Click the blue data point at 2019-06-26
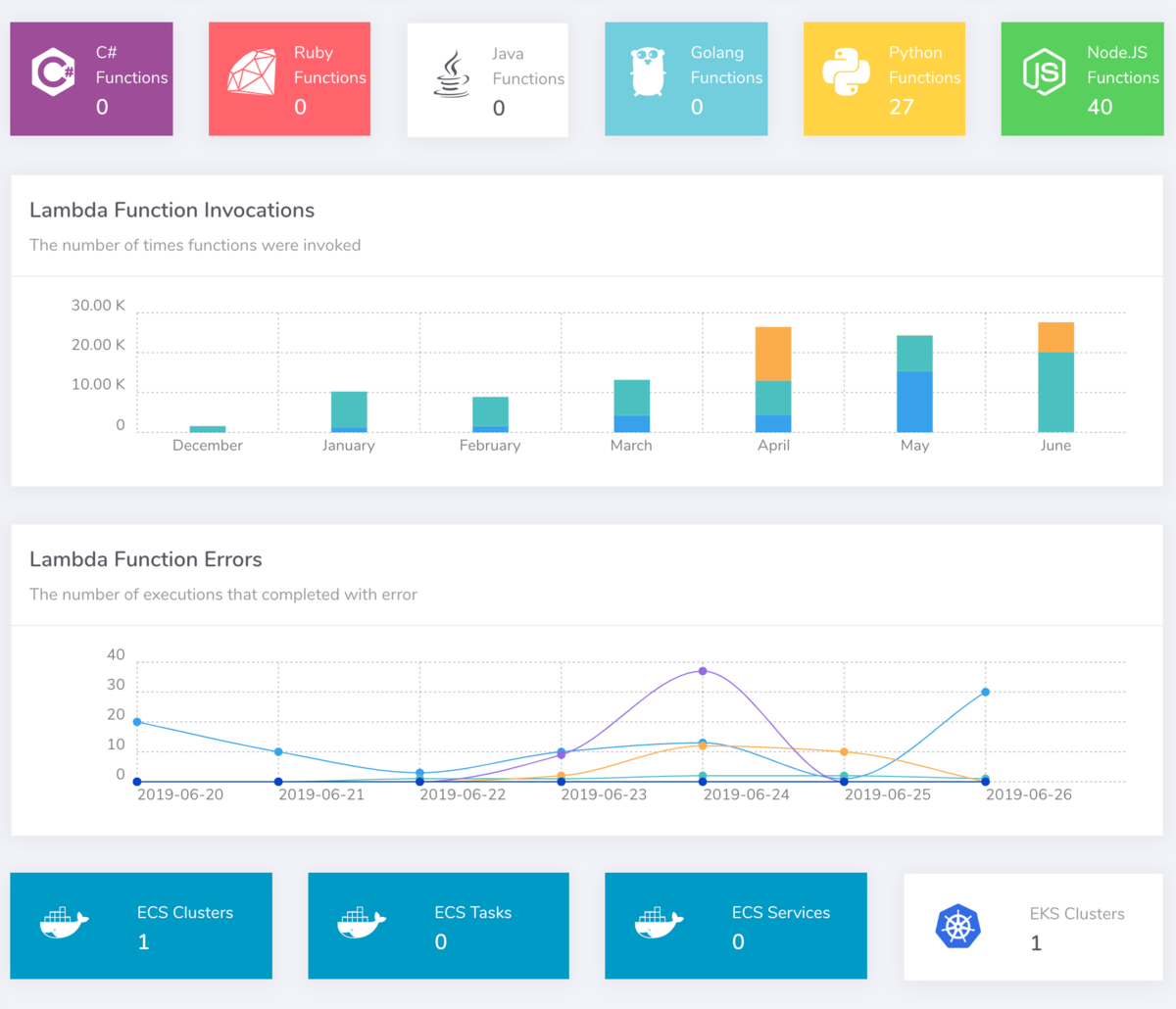The image size is (1176, 1009). [985, 693]
